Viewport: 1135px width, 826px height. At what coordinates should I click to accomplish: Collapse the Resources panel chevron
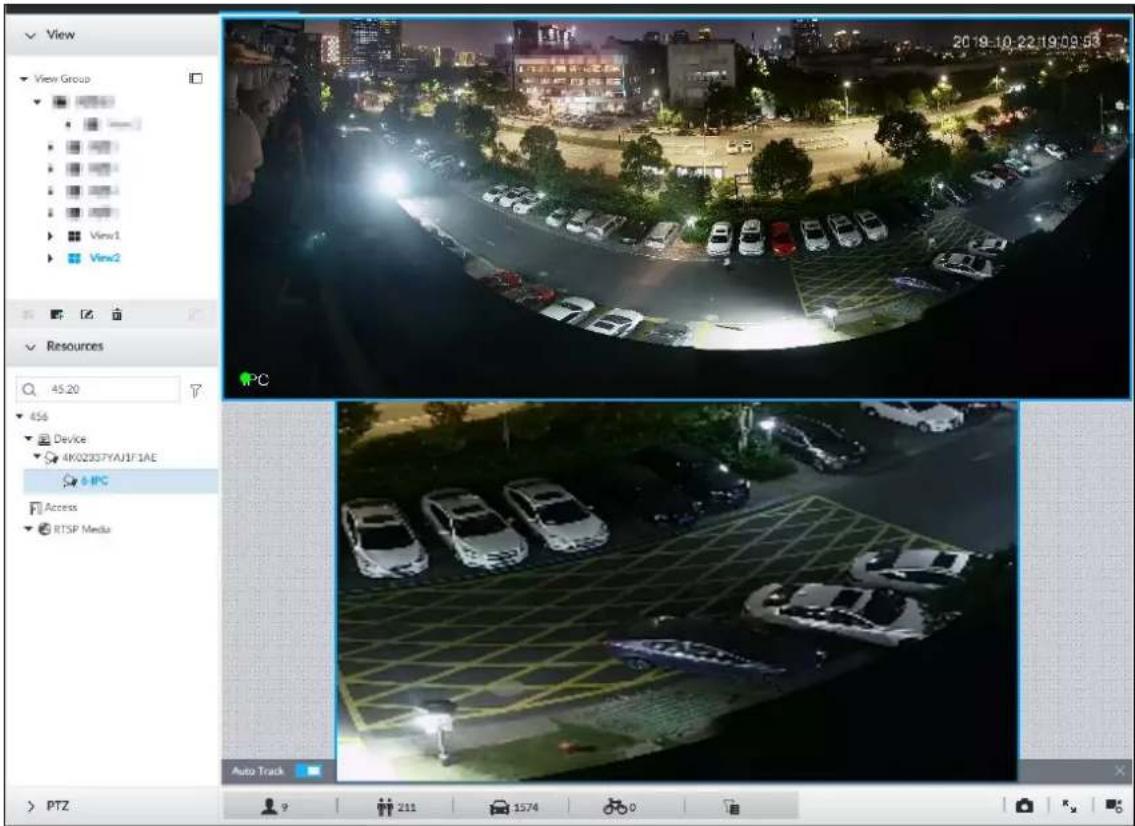pos(30,347)
